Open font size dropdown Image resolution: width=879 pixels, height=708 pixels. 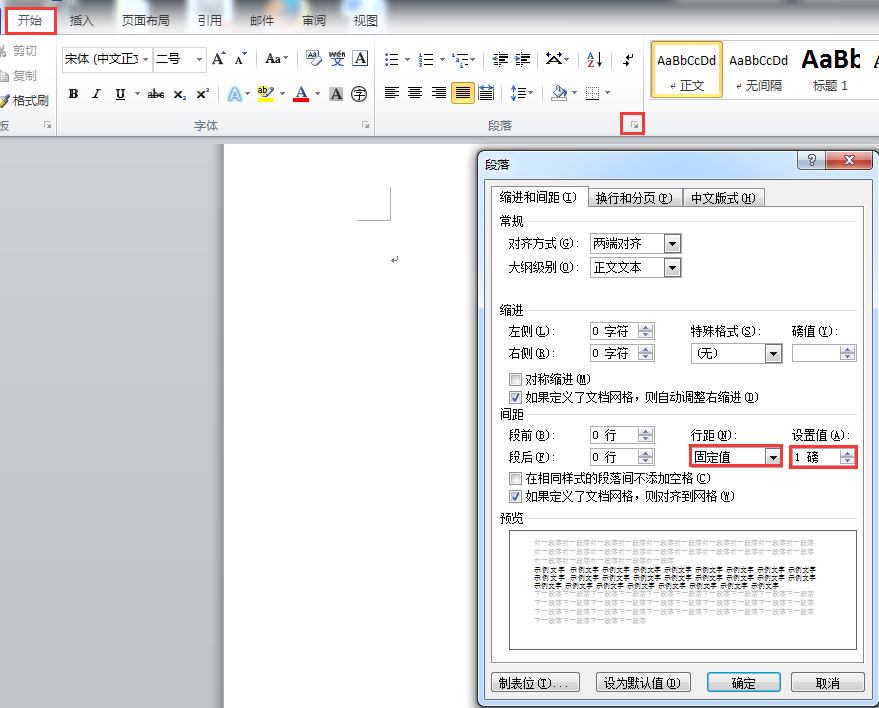[199, 59]
